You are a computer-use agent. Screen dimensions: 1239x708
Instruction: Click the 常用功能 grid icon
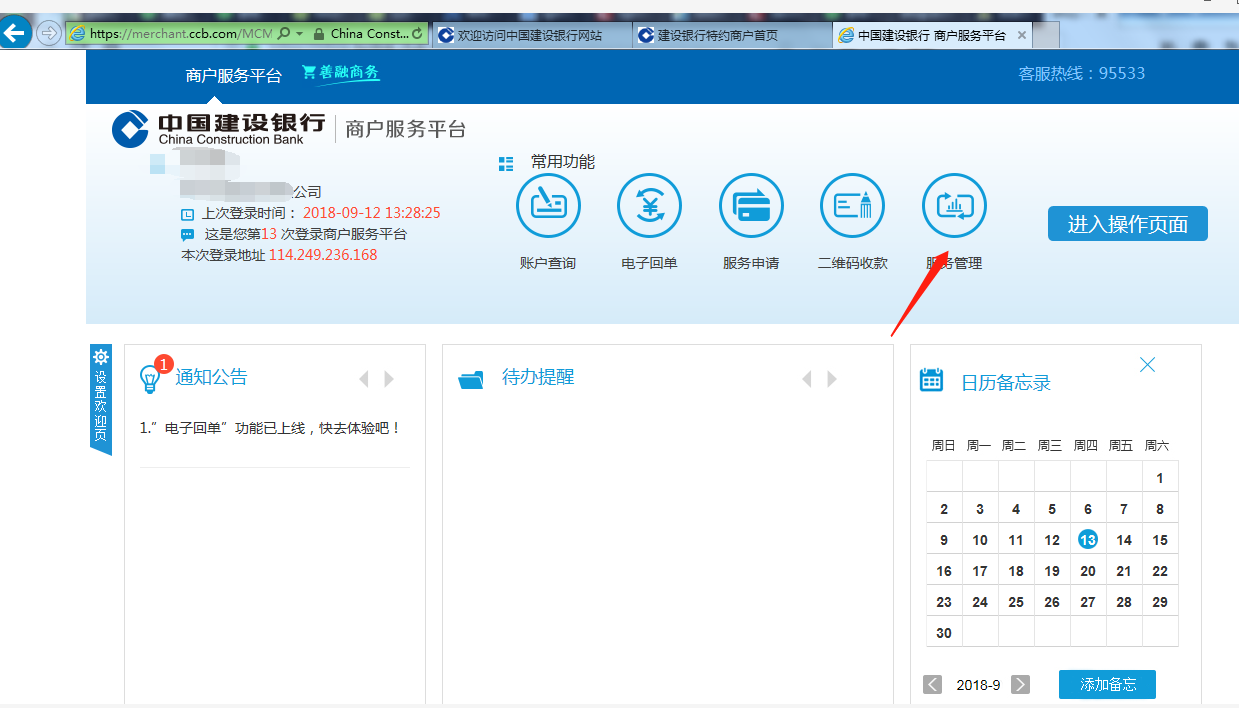click(506, 164)
